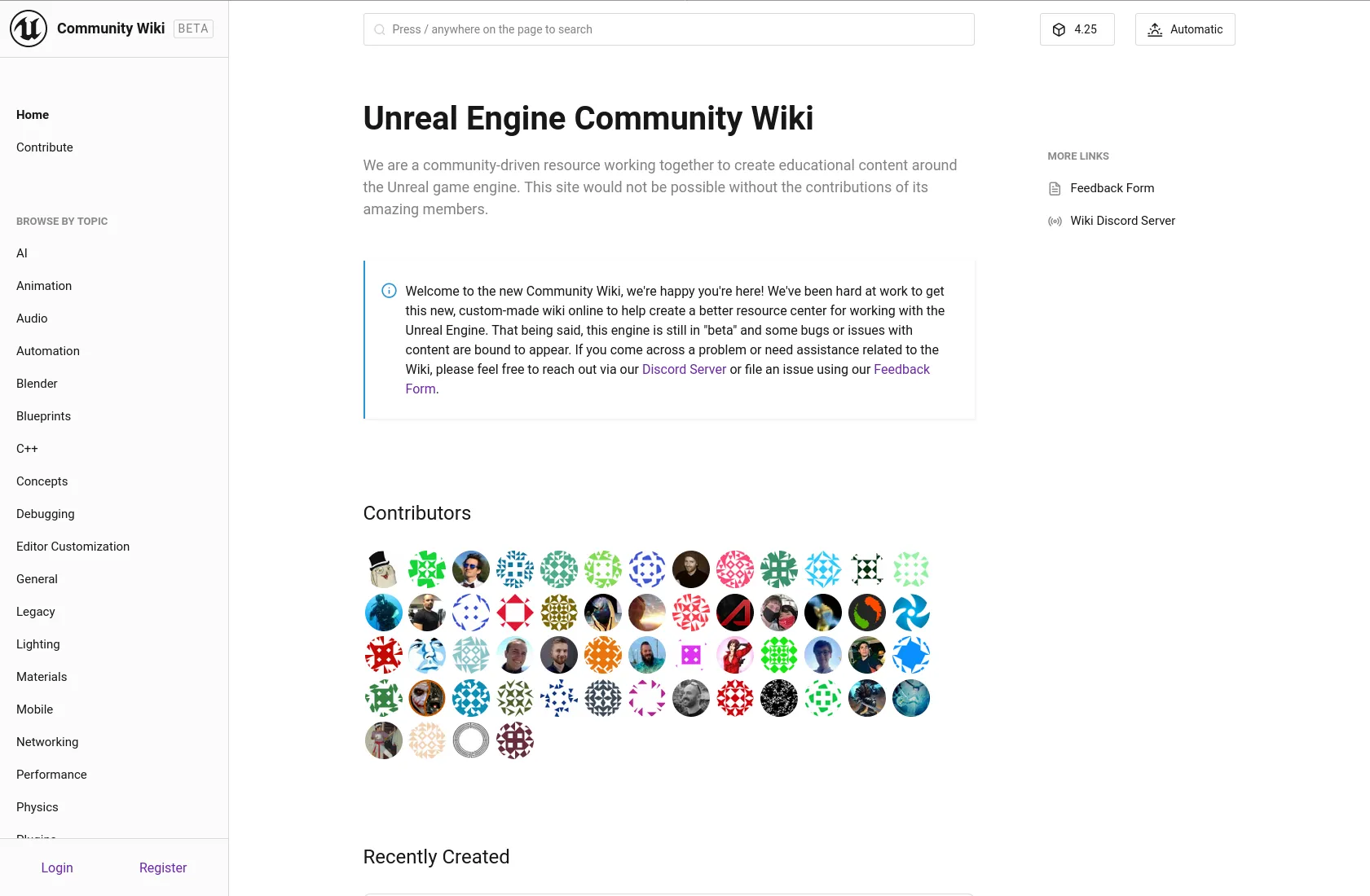
Task: Click the Login link
Action: pos(57,867)
